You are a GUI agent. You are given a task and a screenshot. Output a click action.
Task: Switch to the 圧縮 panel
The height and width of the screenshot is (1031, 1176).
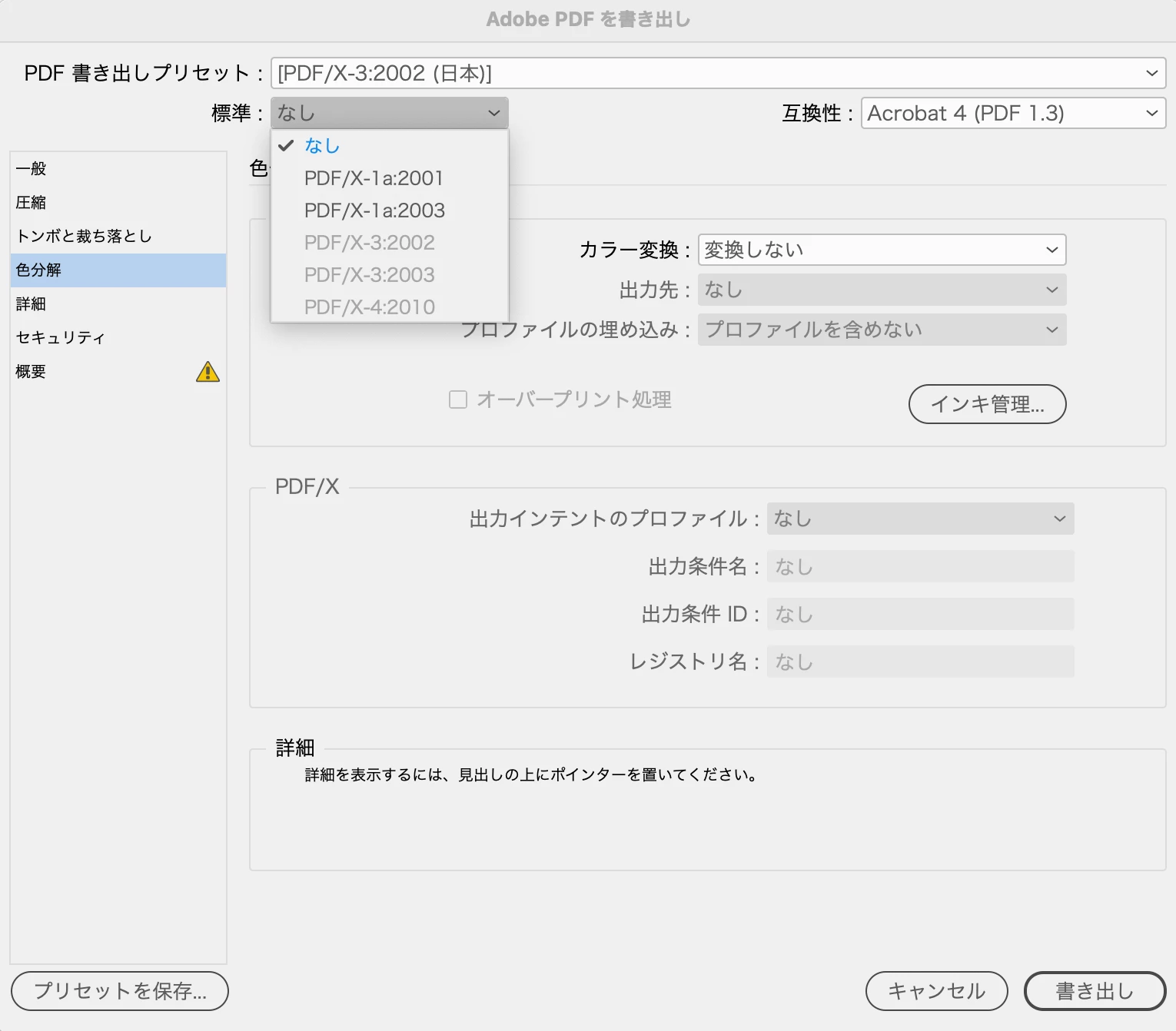pyautogui.click(x=118, y=203)
